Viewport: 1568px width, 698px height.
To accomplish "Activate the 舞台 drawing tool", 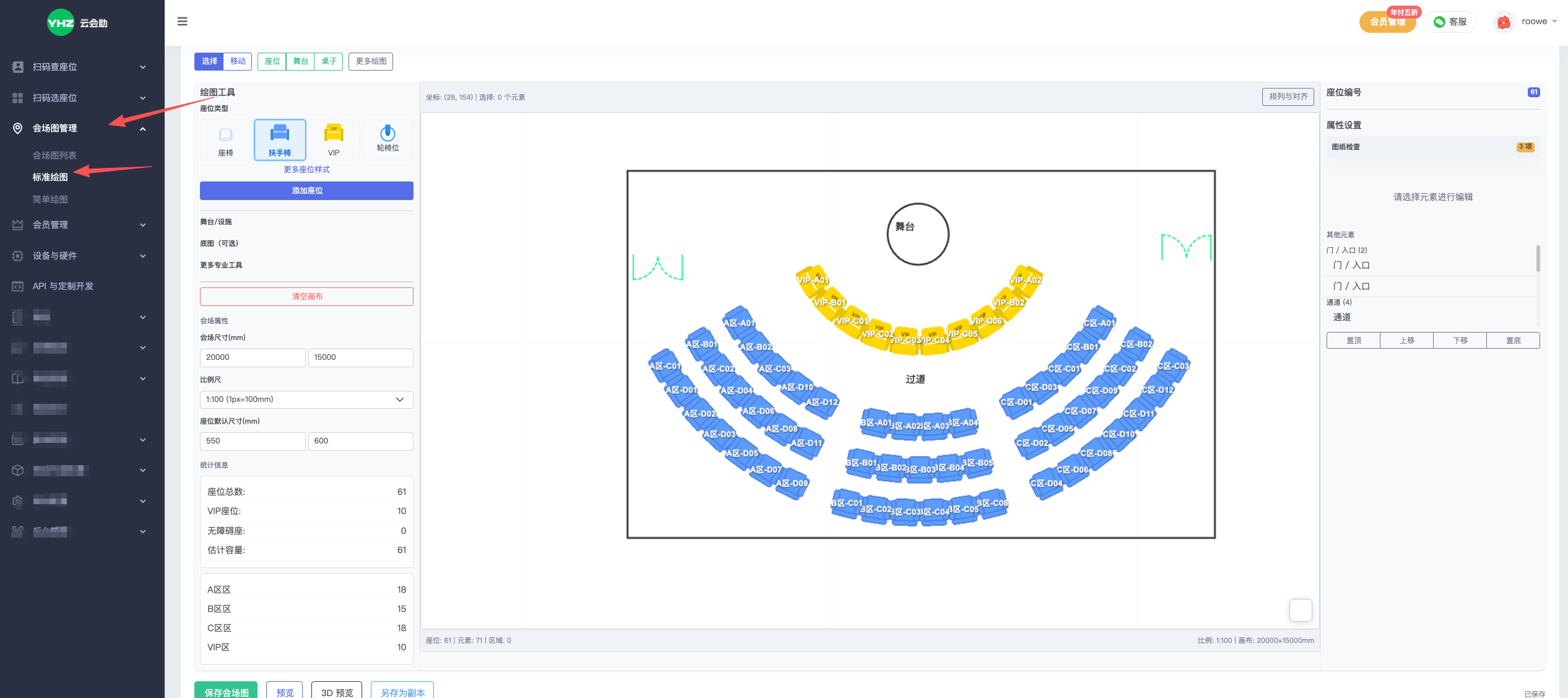I will 300,61.
